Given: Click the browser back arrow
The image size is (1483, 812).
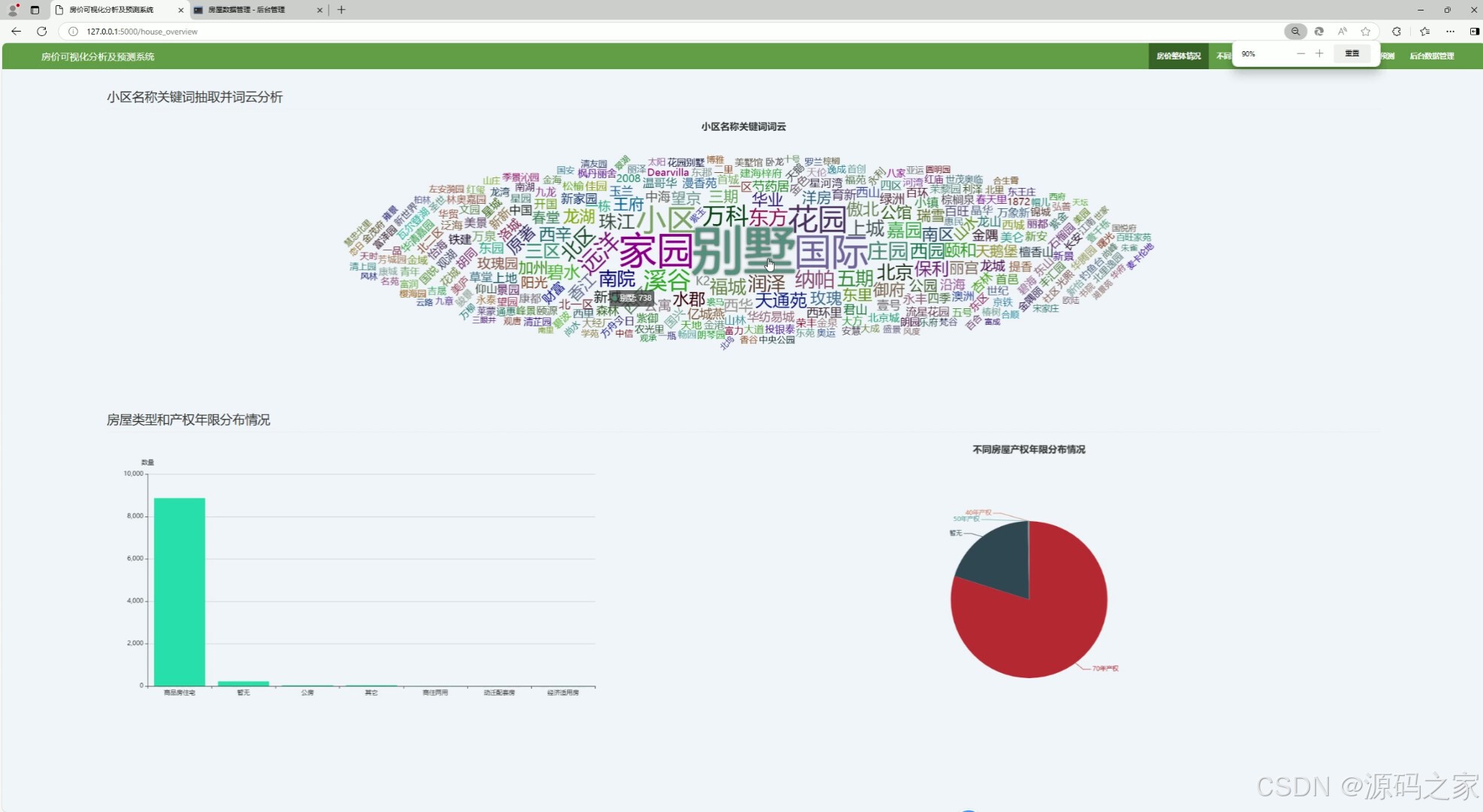Looking at the screenshot, I should [17, 32].
